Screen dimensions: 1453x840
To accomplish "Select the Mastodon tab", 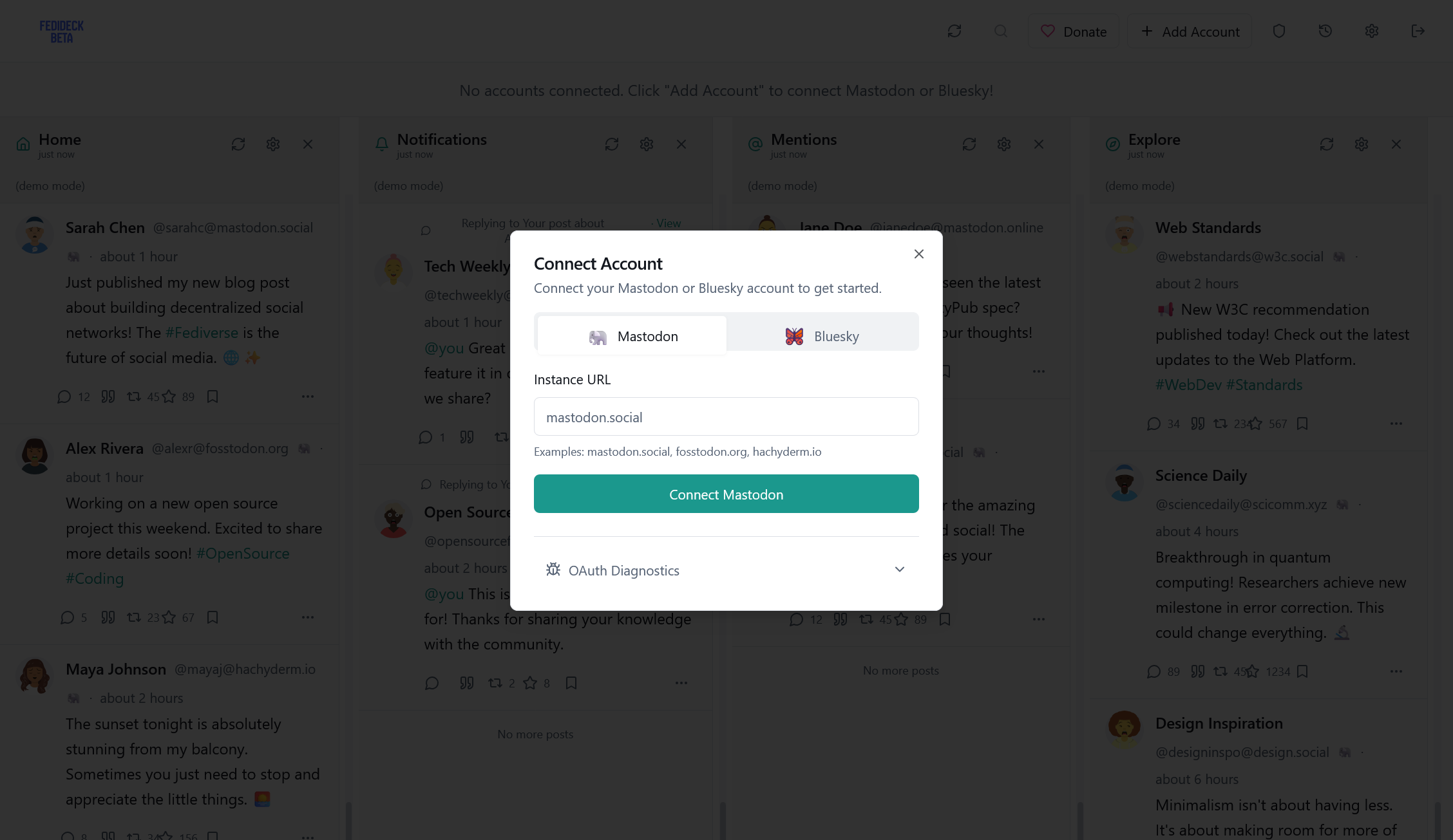I will point(632,336).
